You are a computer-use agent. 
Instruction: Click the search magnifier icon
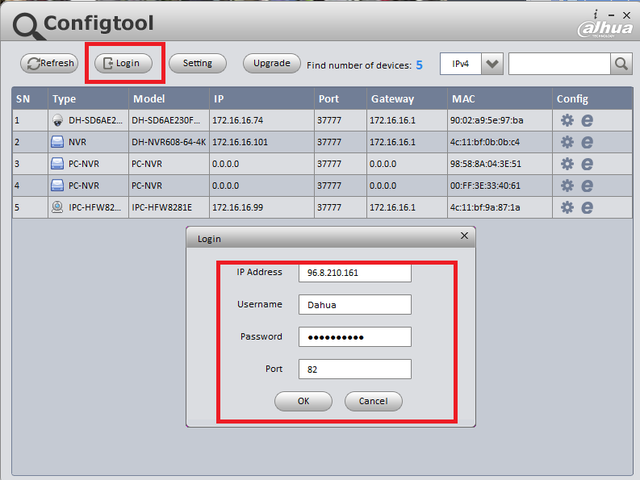[621, 64]
